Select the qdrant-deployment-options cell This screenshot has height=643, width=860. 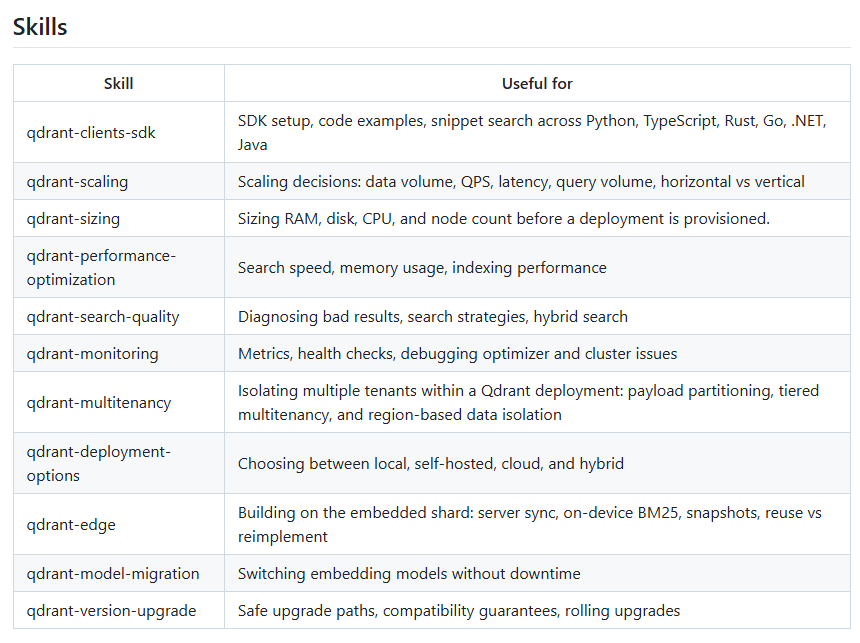point(118,463)
